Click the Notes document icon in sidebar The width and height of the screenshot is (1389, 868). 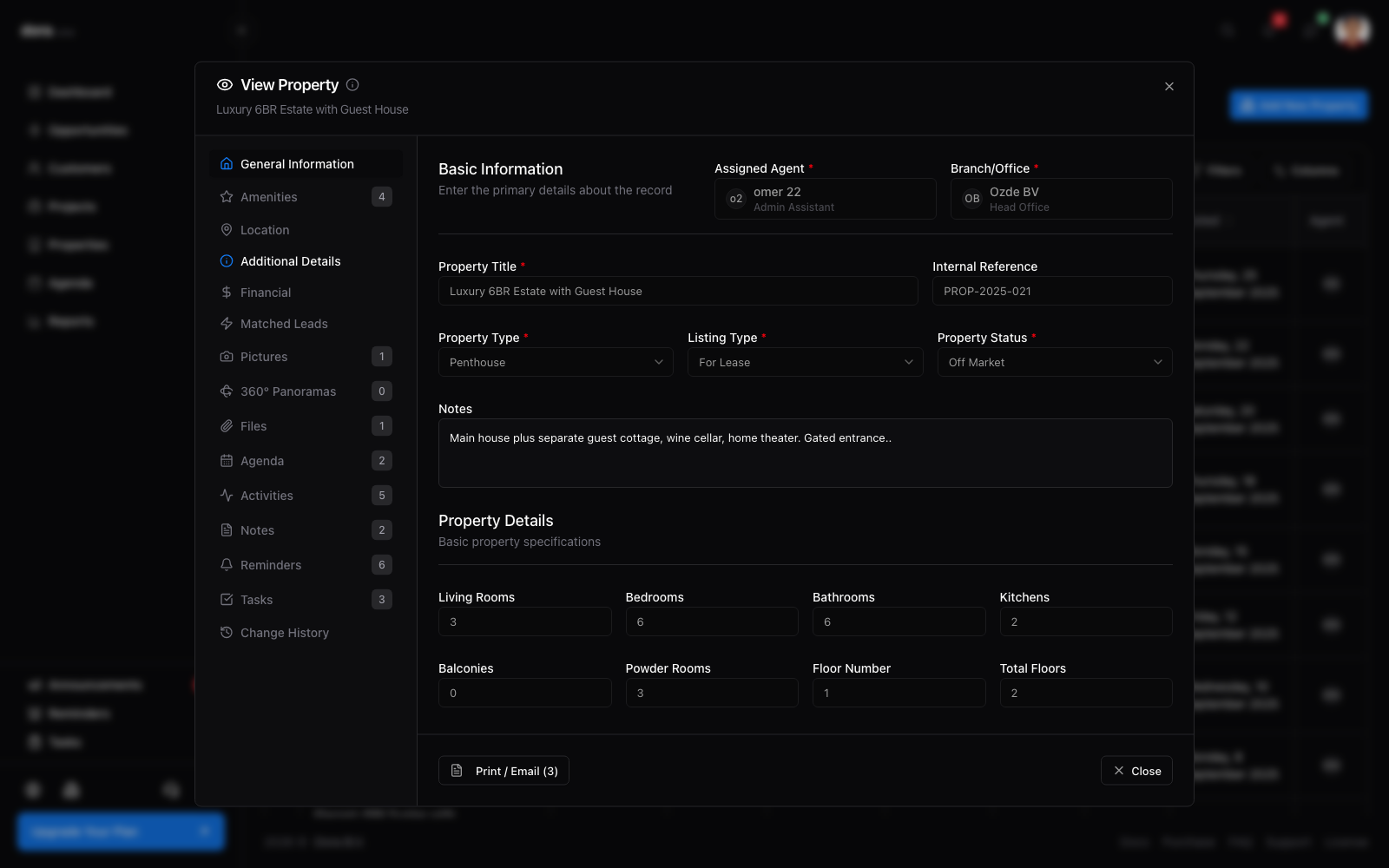coord(227,530)
